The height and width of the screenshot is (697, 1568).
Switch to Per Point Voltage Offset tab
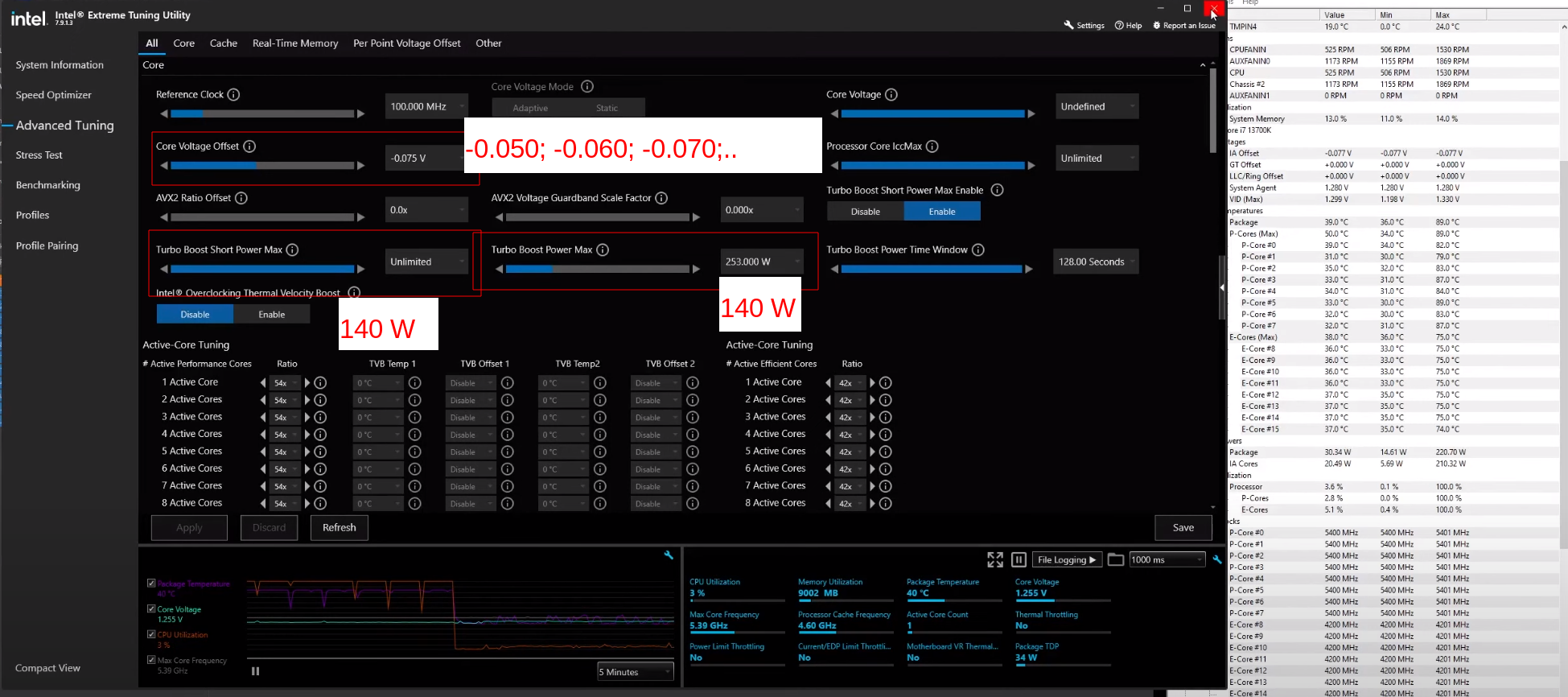click(x=407, y=43)
